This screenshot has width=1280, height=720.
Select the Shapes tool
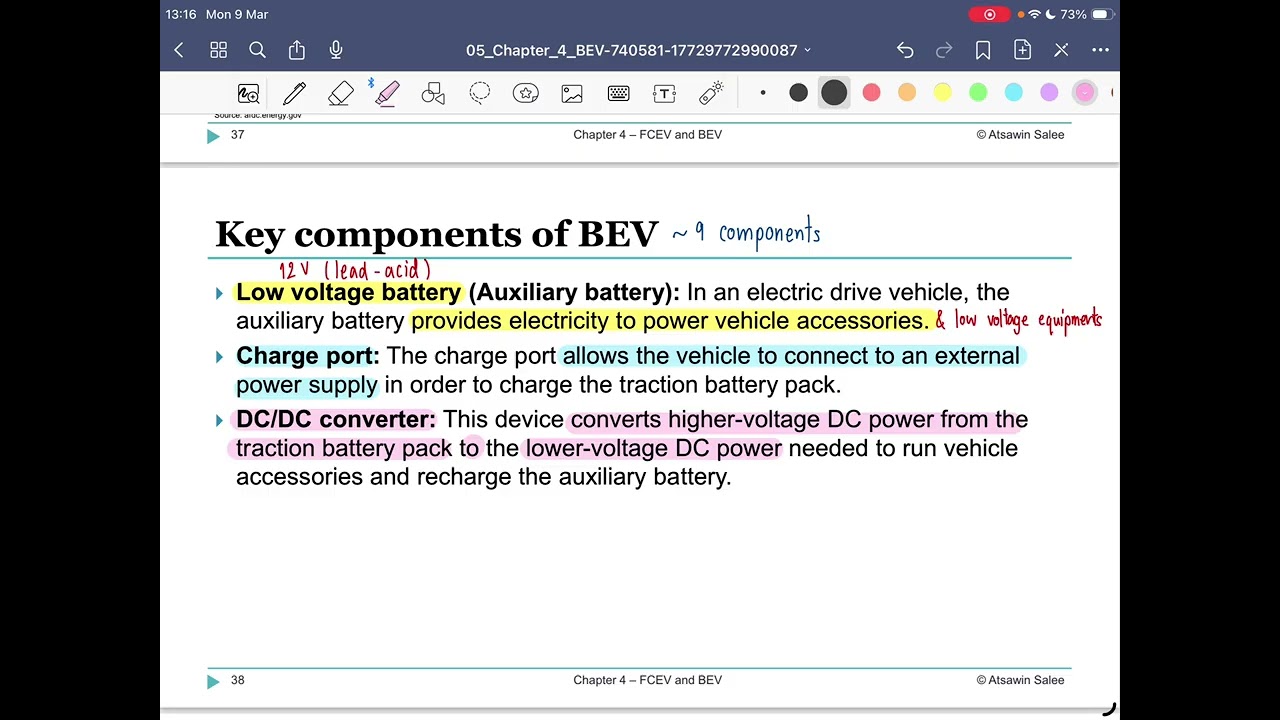(433, 94)
